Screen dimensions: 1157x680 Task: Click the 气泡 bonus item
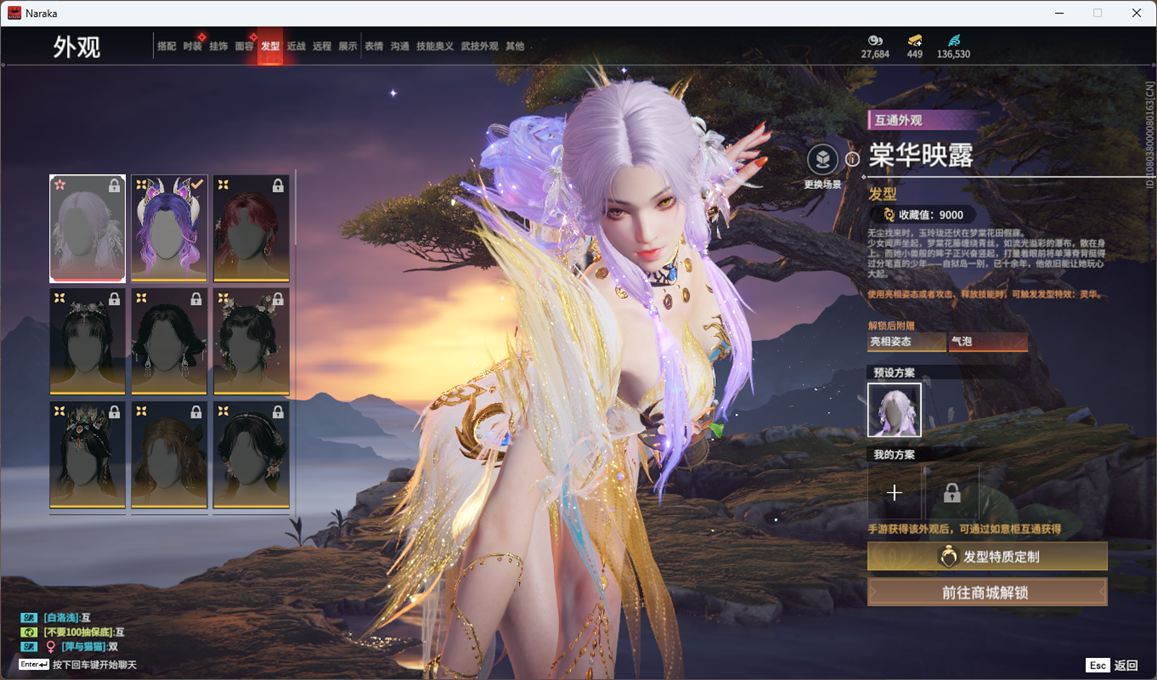pyautogui.click(x=988, y=341)
